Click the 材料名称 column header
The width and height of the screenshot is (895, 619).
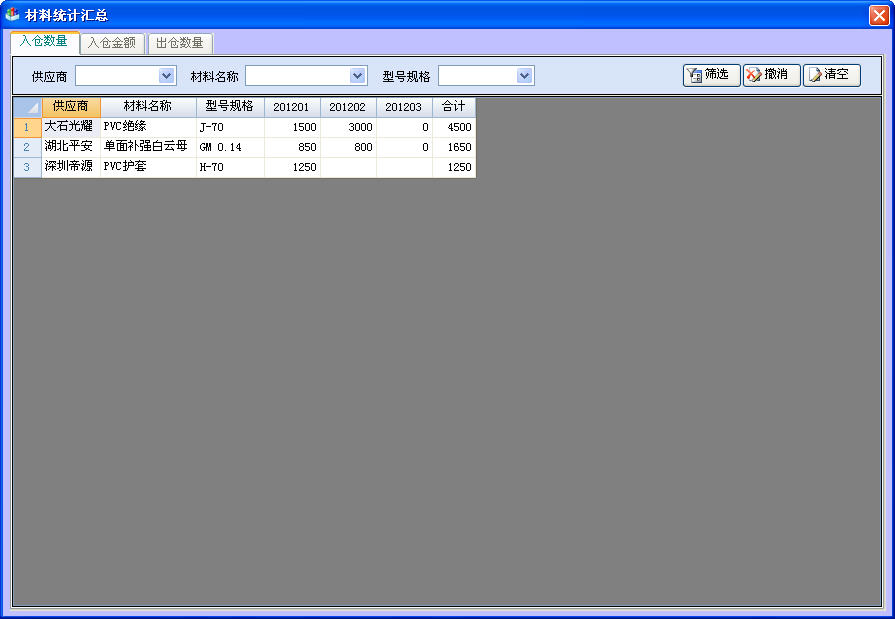coord(148,107)
